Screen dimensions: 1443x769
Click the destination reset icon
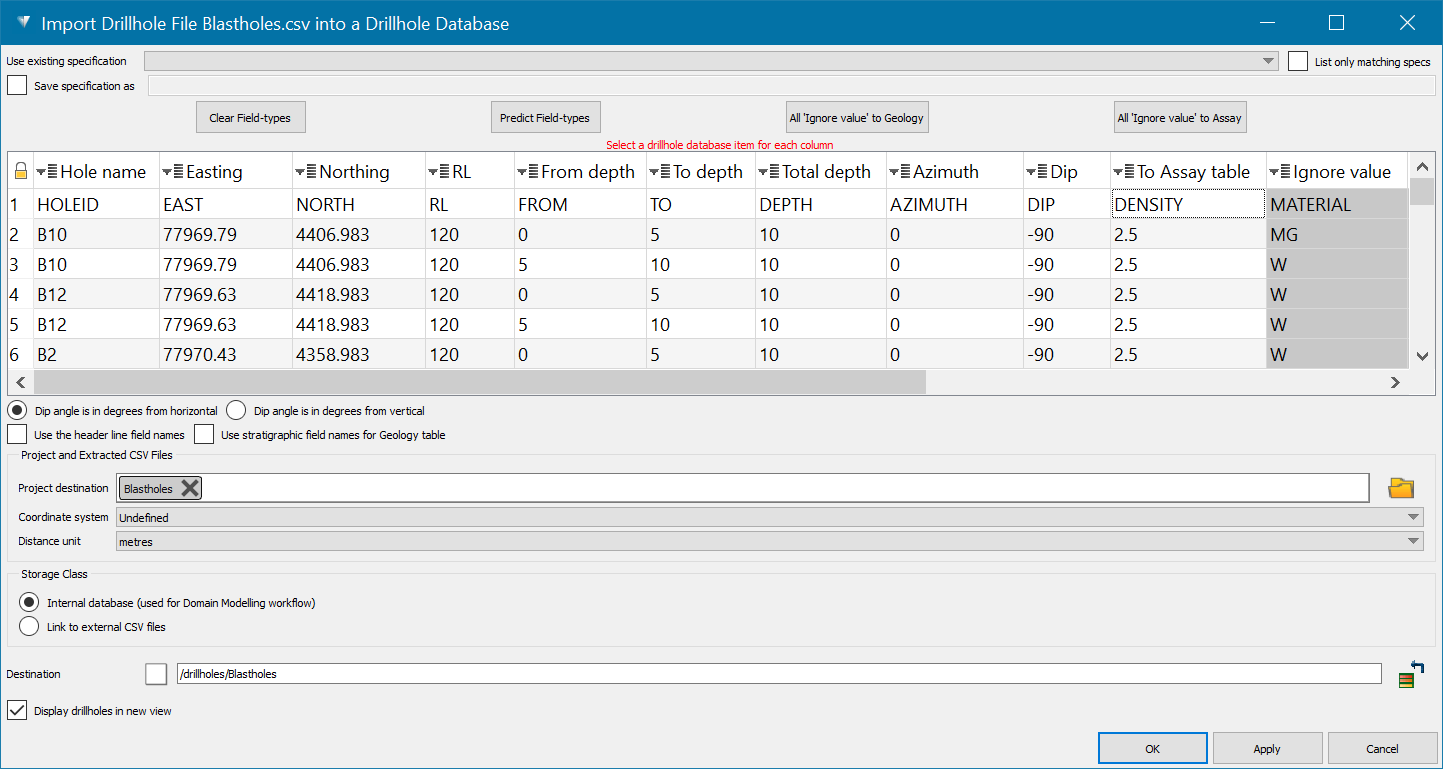coord(1411,674)
